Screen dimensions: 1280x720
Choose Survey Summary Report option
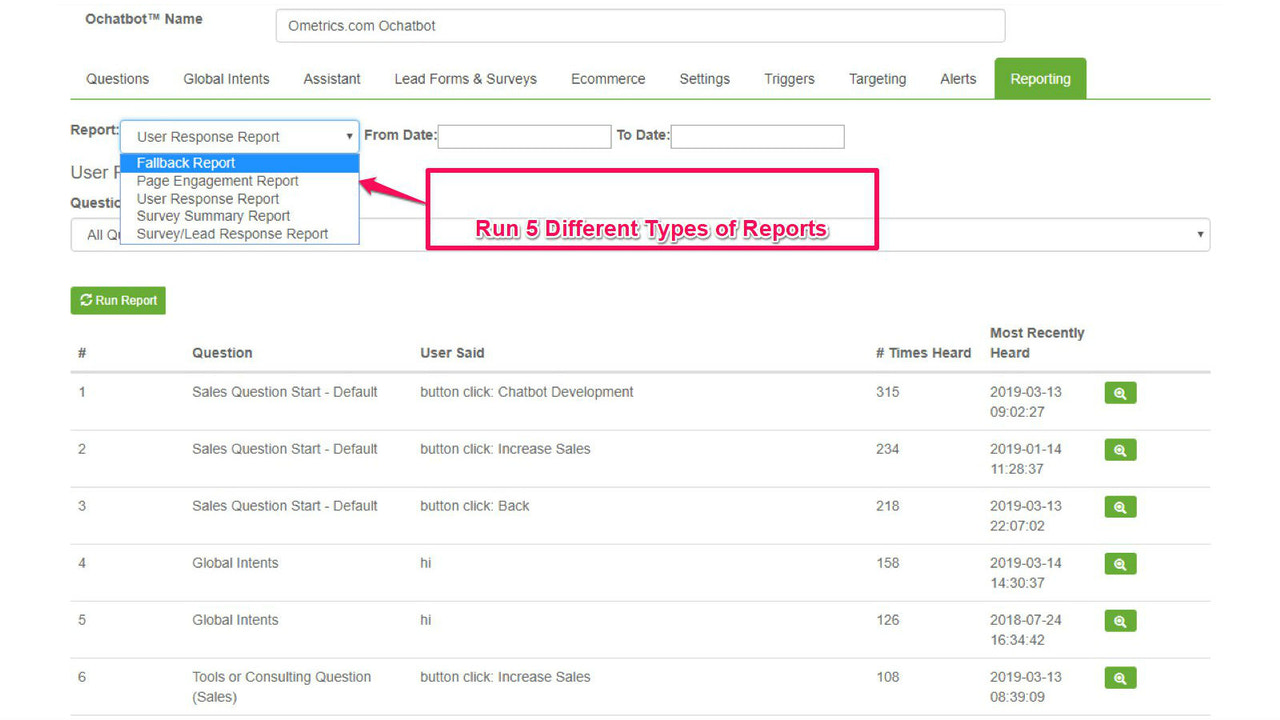[x=212, y=215]
